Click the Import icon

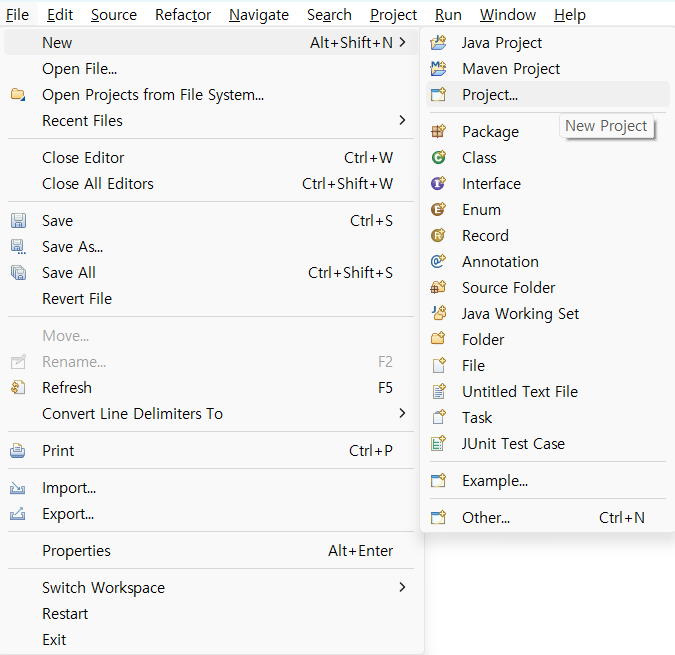pyautogui.click(x=18, y=488)
